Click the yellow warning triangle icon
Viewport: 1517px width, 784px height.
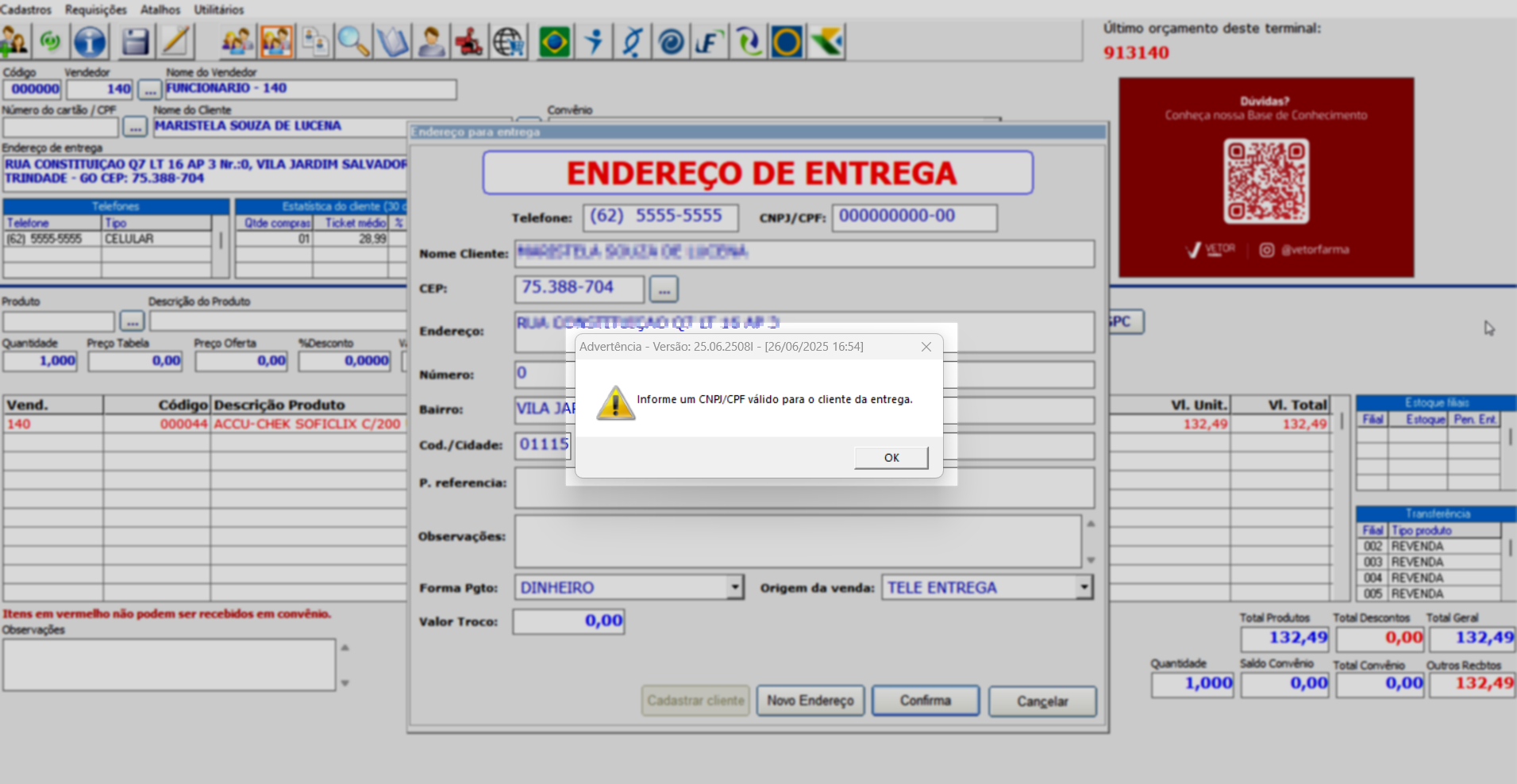(x=615, y=403)
